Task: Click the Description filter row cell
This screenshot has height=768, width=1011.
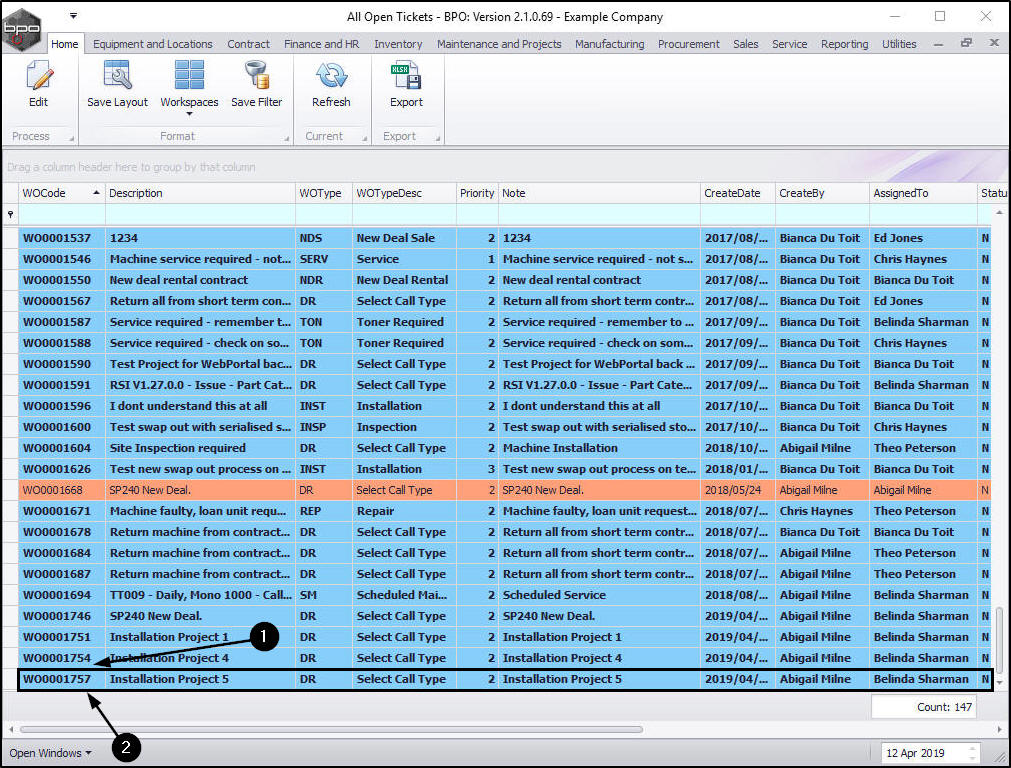Action: pos(200,214)
